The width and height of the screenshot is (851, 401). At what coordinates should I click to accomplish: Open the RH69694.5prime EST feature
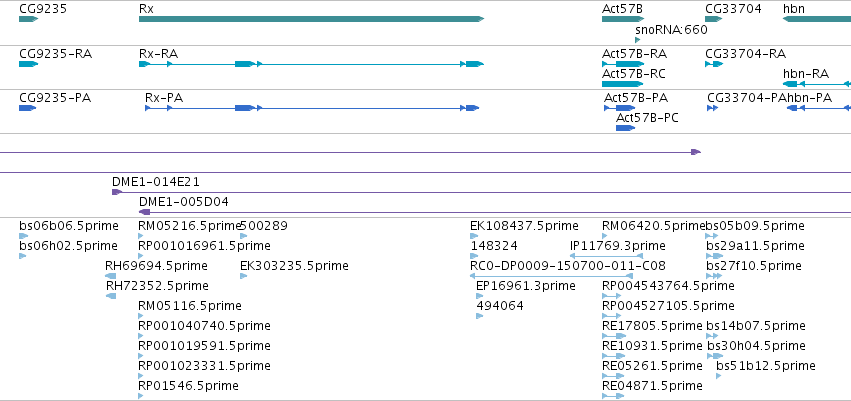pos(111,276)
